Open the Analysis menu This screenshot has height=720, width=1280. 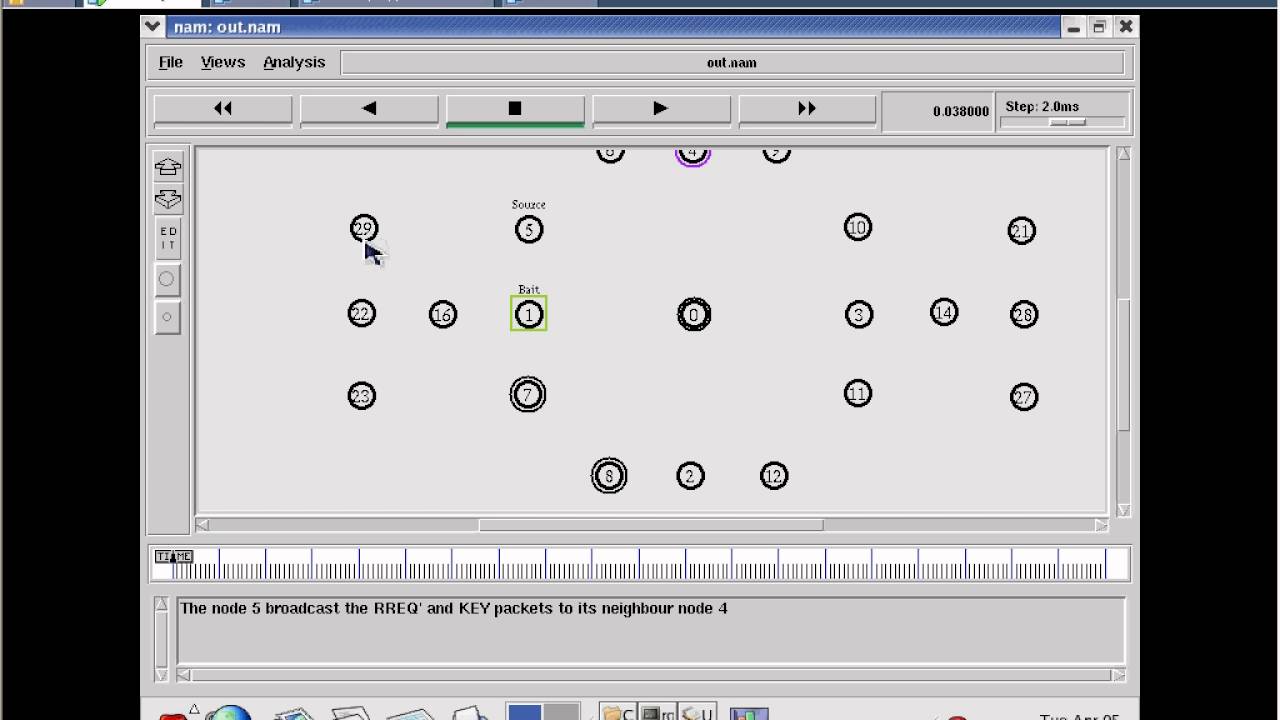294,62
